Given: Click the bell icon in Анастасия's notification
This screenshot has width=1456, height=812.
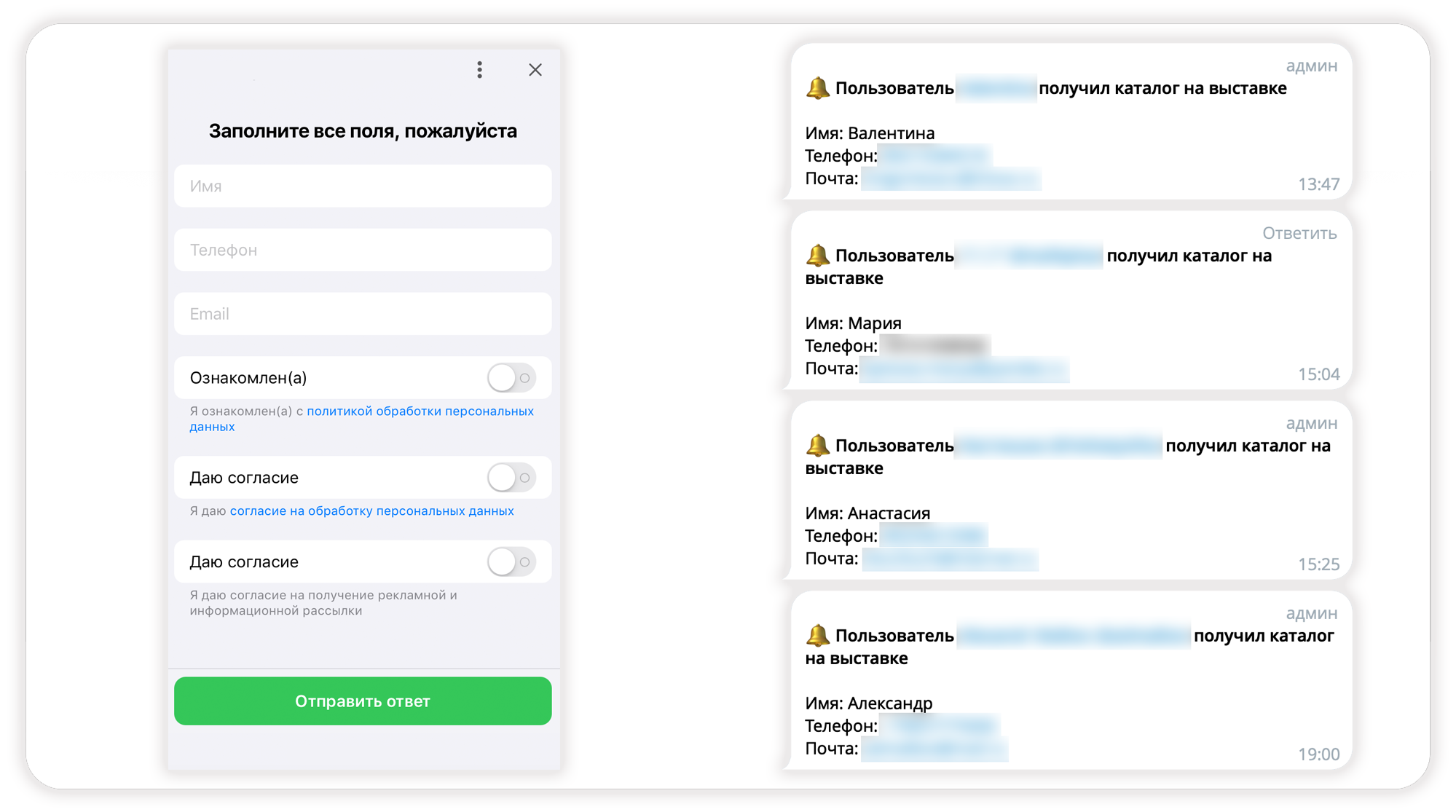Looking at the screenshot, I should [x=817, y=446].
